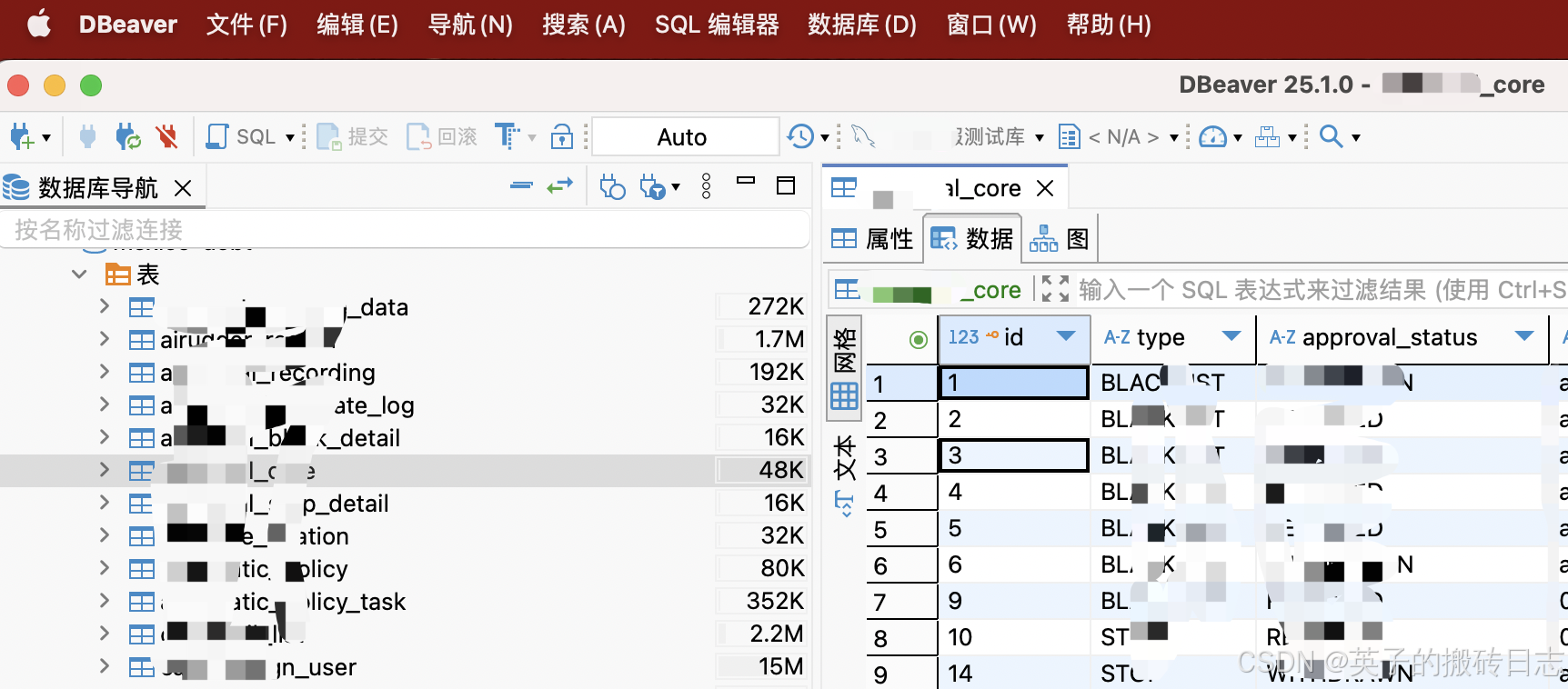Open the dropdown beside the search magnifier
The width and height of the screenshot is (1568, 689).
(1356, 138)
